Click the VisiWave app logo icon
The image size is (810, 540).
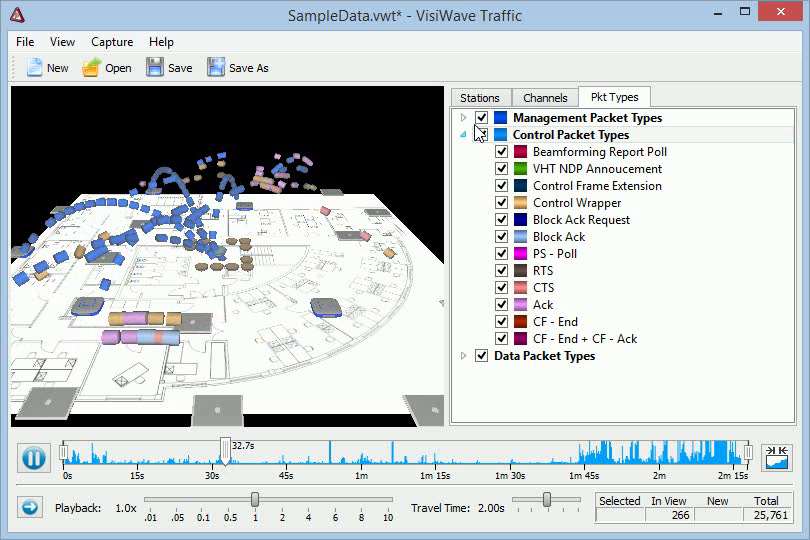17,15
